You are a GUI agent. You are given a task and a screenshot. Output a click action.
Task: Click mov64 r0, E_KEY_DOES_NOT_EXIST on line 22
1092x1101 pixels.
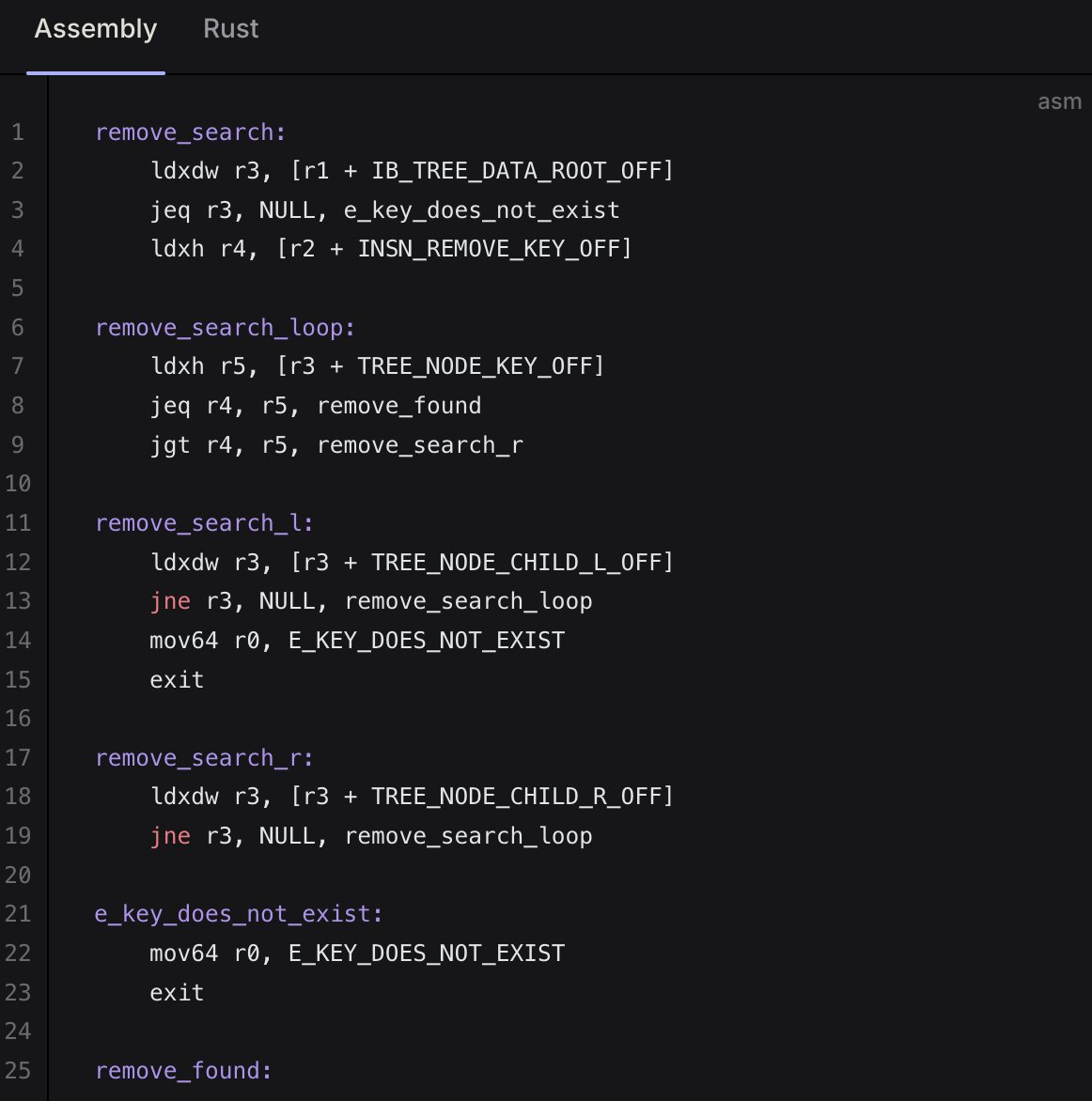tap(357, 954)
